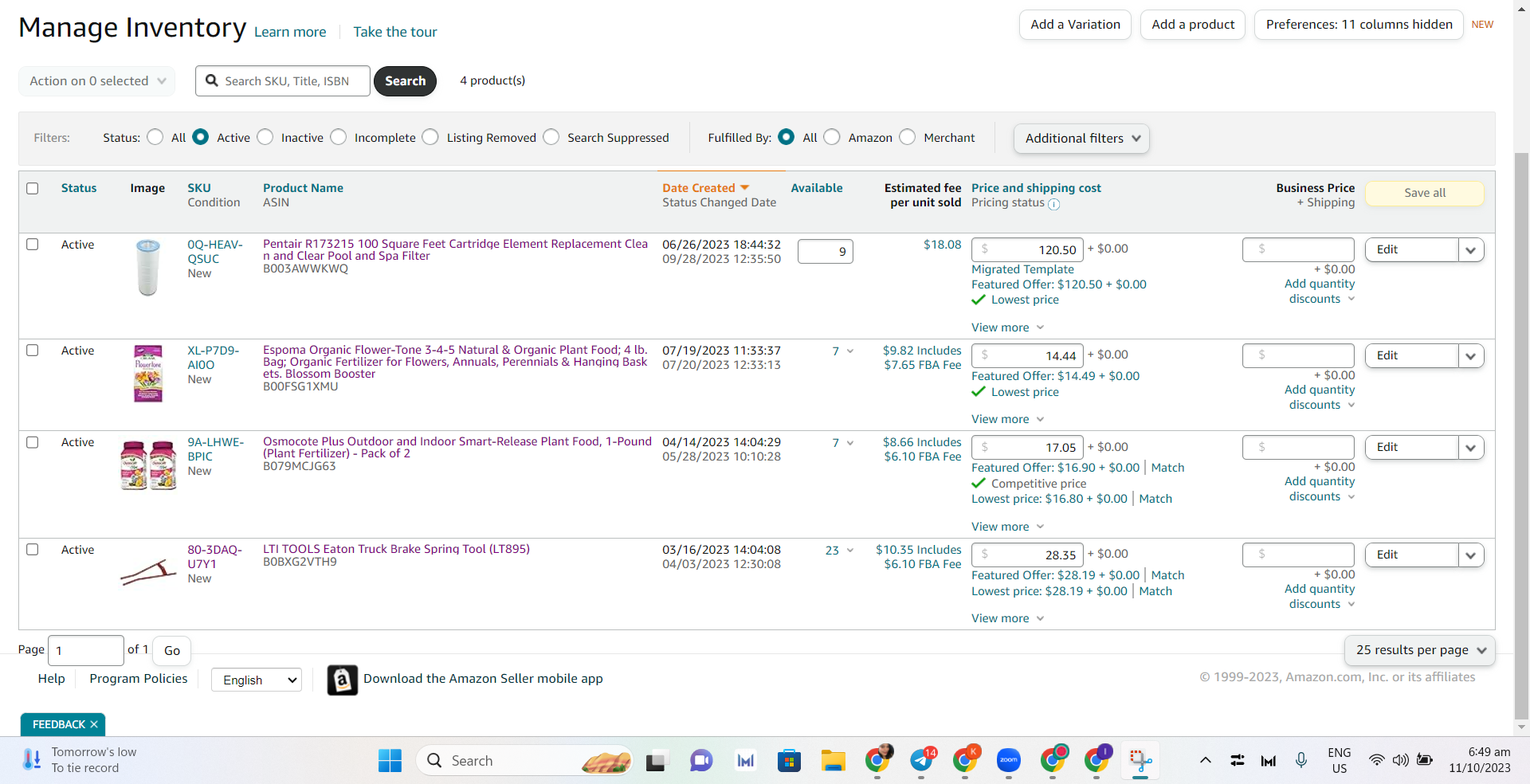The image size is (1530, 784).
Task: Close the Feedback tab with its X
Action: pos(94,724)
